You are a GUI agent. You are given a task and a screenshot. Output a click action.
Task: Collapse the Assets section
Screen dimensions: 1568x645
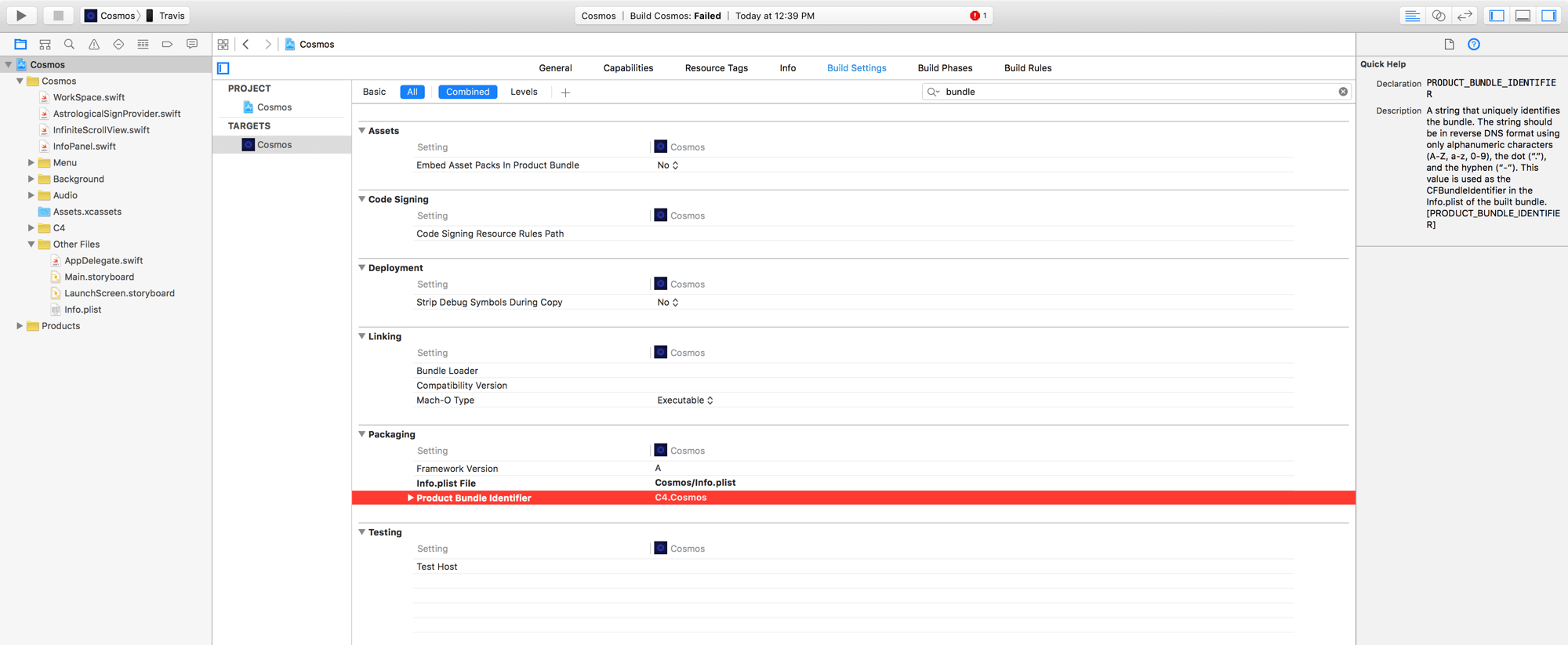tap(362, 131)
